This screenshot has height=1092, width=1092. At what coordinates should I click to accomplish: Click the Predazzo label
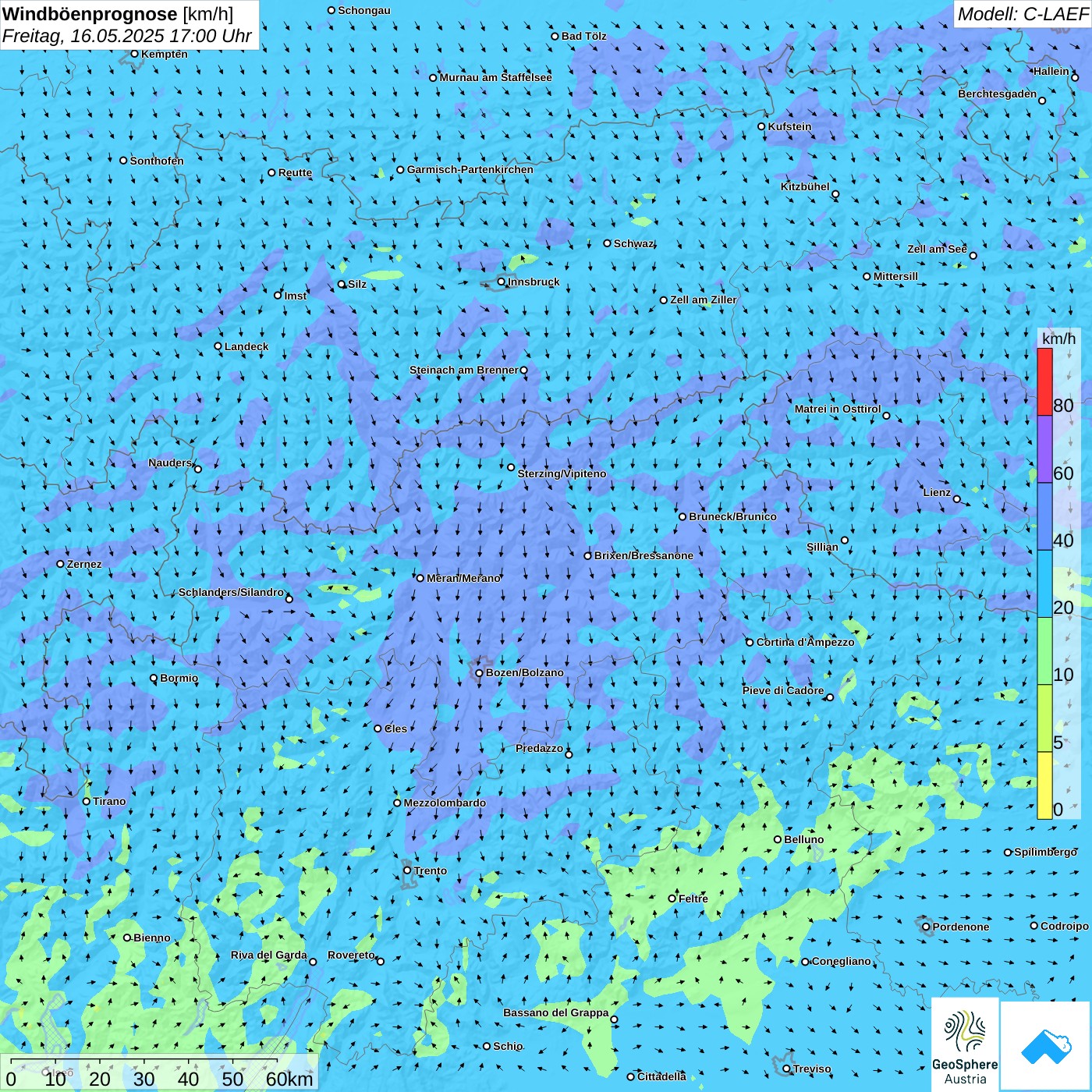[x=539, y=748]
